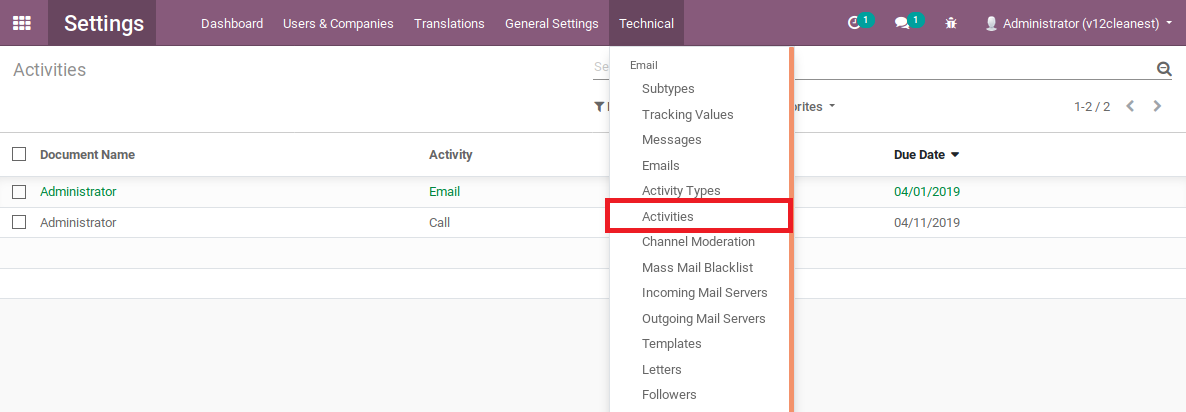Viewport: 1186px width, 412px height.
Task: Open General Settings menu
Action: [551, 23]
